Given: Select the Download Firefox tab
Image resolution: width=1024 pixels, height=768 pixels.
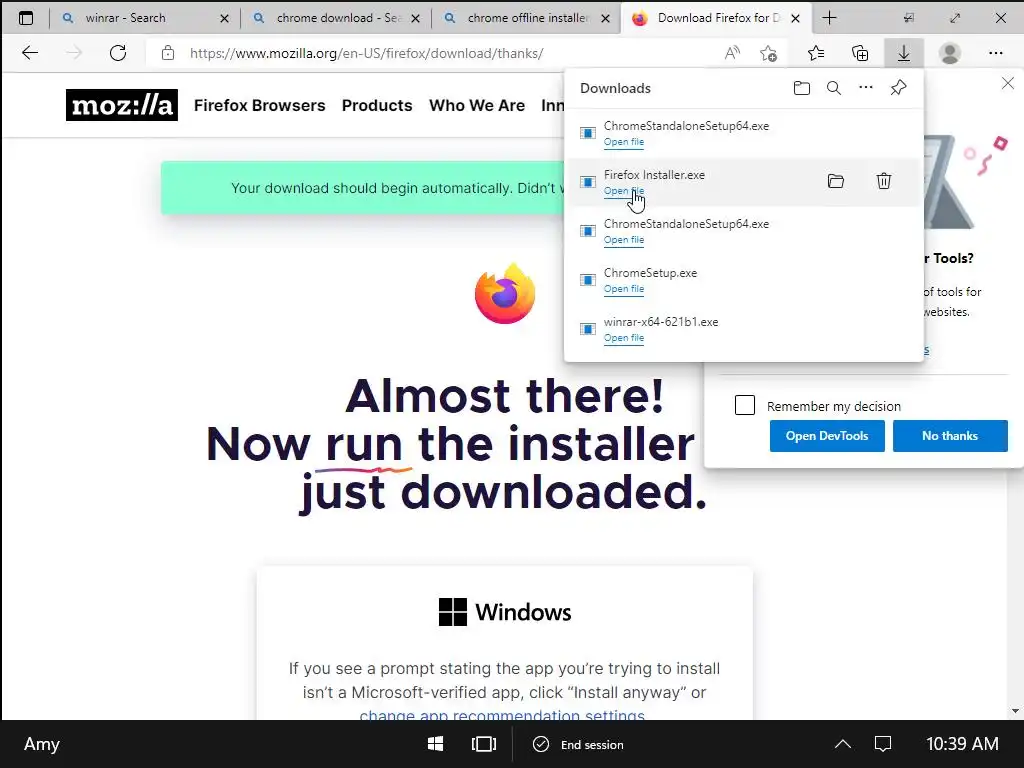Looking at the screenshot, I should point(714,18).
